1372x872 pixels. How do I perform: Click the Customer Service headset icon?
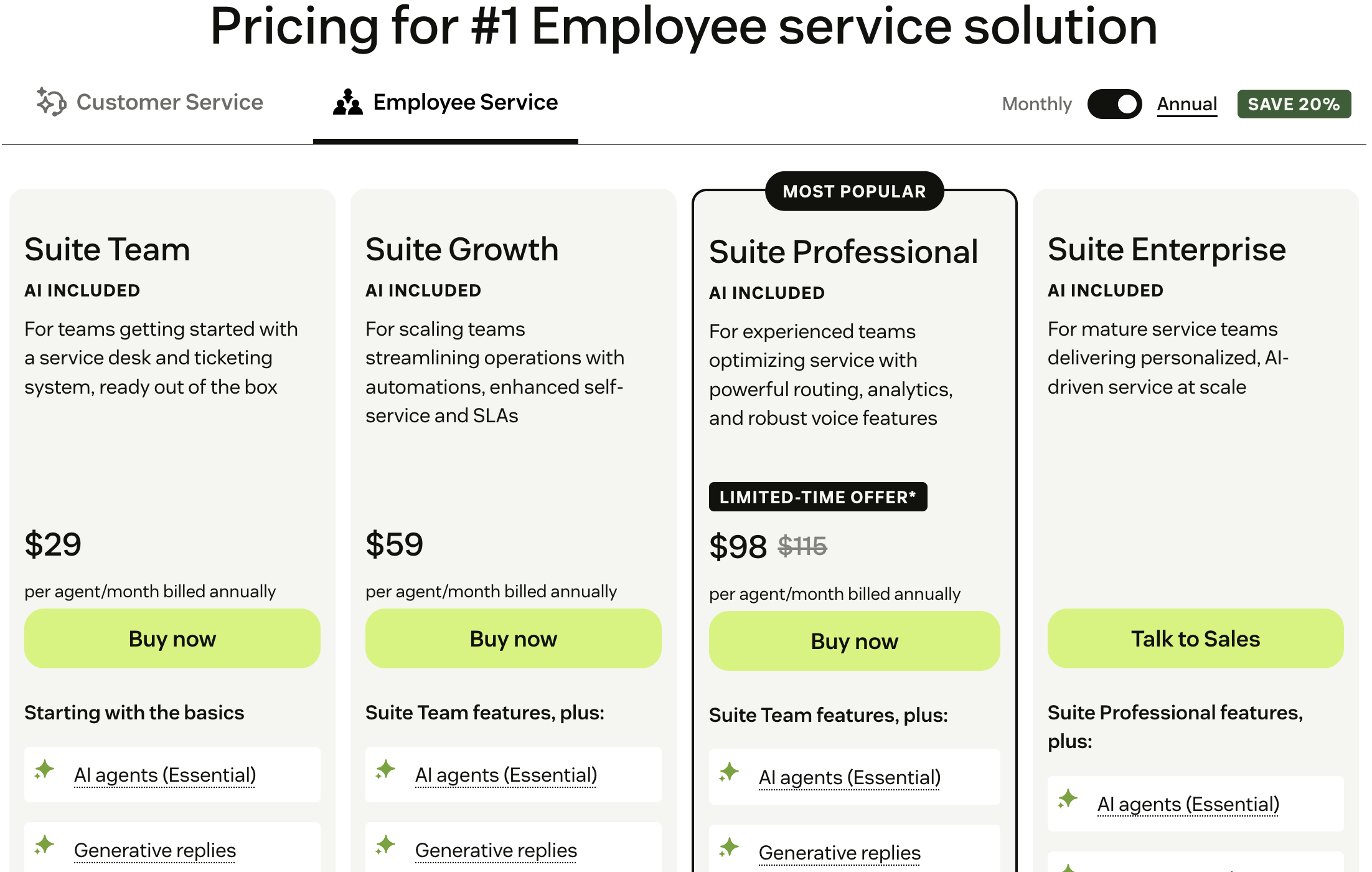51,102
